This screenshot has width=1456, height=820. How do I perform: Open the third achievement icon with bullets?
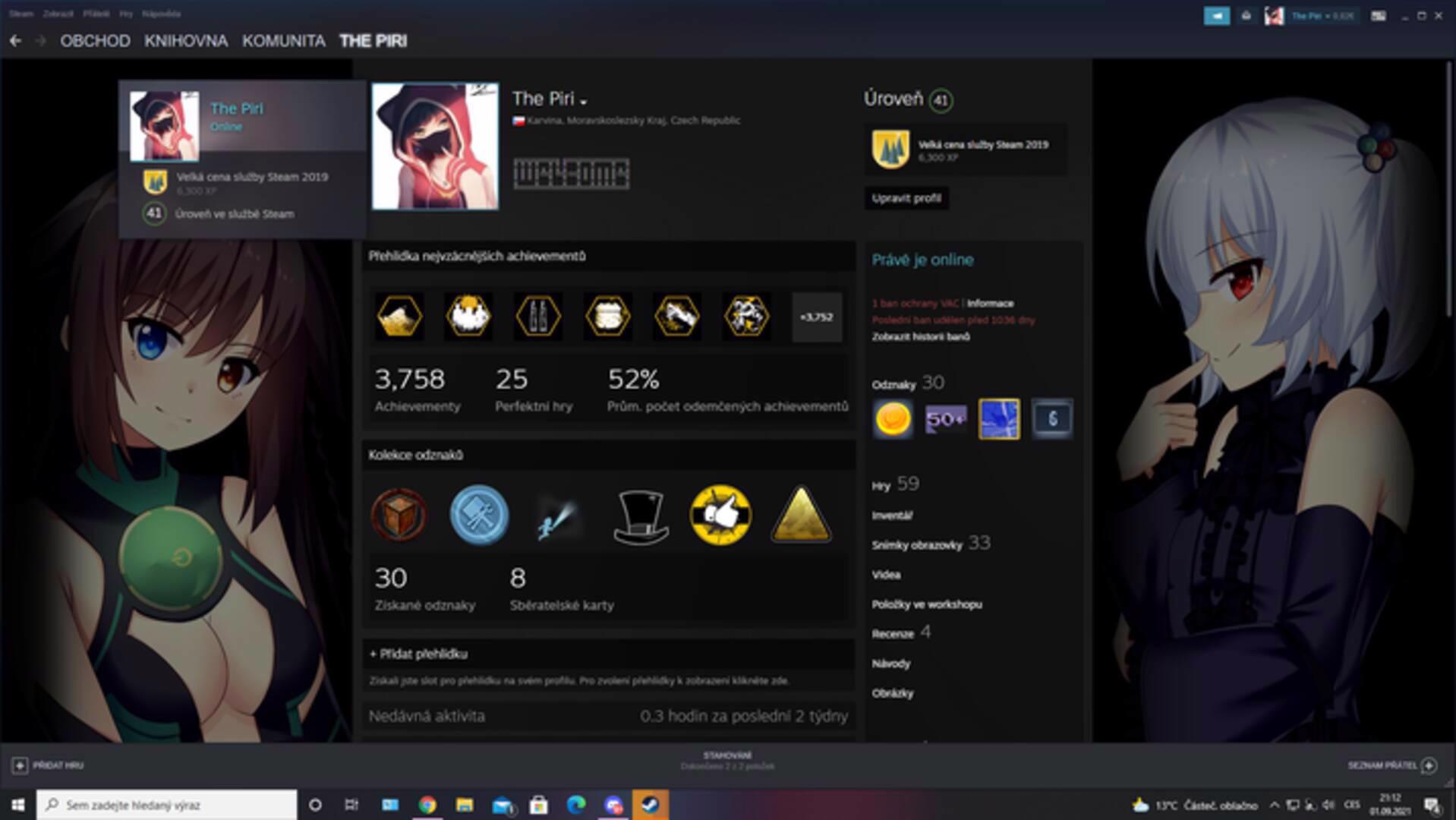538,317
